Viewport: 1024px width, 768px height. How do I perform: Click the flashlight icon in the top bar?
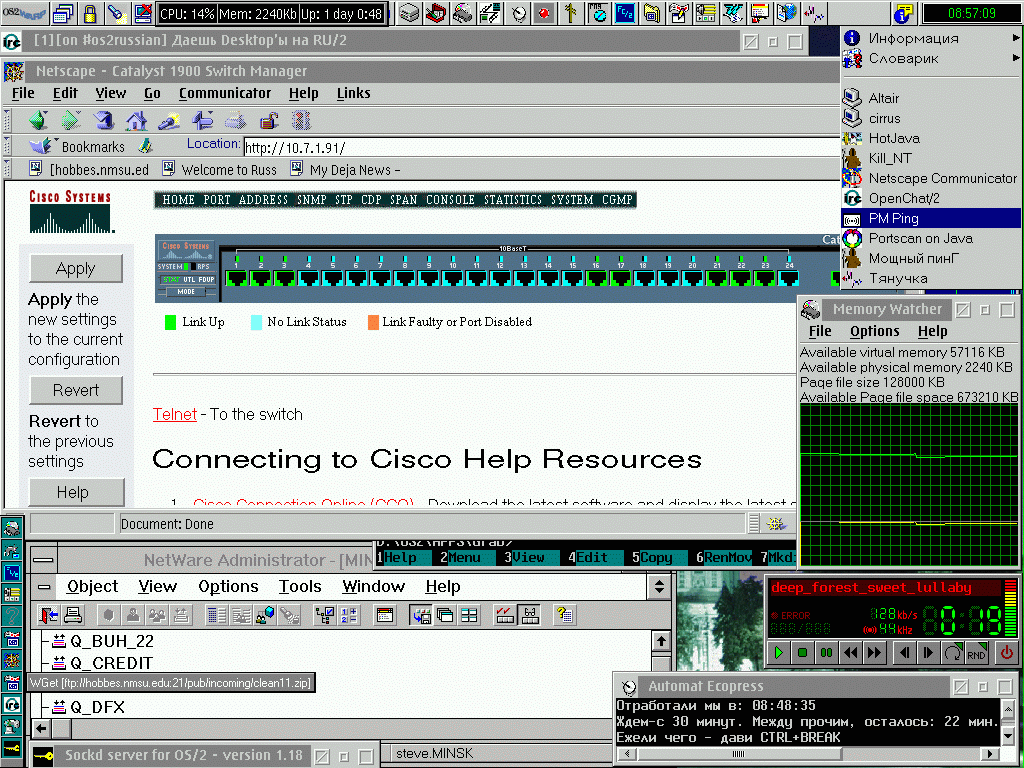116,13
